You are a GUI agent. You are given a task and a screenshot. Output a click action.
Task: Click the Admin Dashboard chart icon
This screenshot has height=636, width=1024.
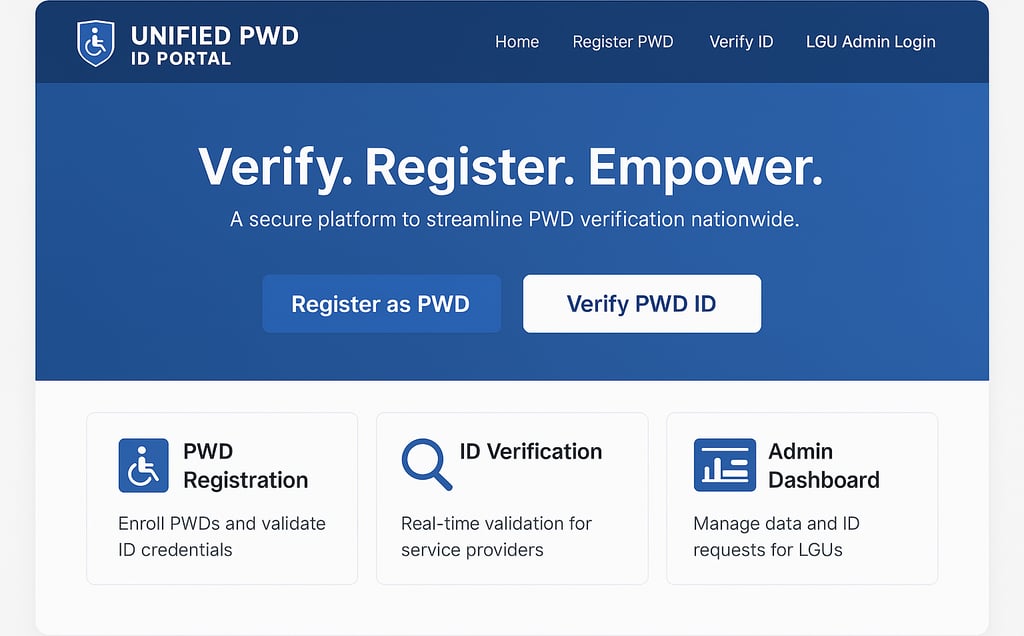[x=725, y=464]
